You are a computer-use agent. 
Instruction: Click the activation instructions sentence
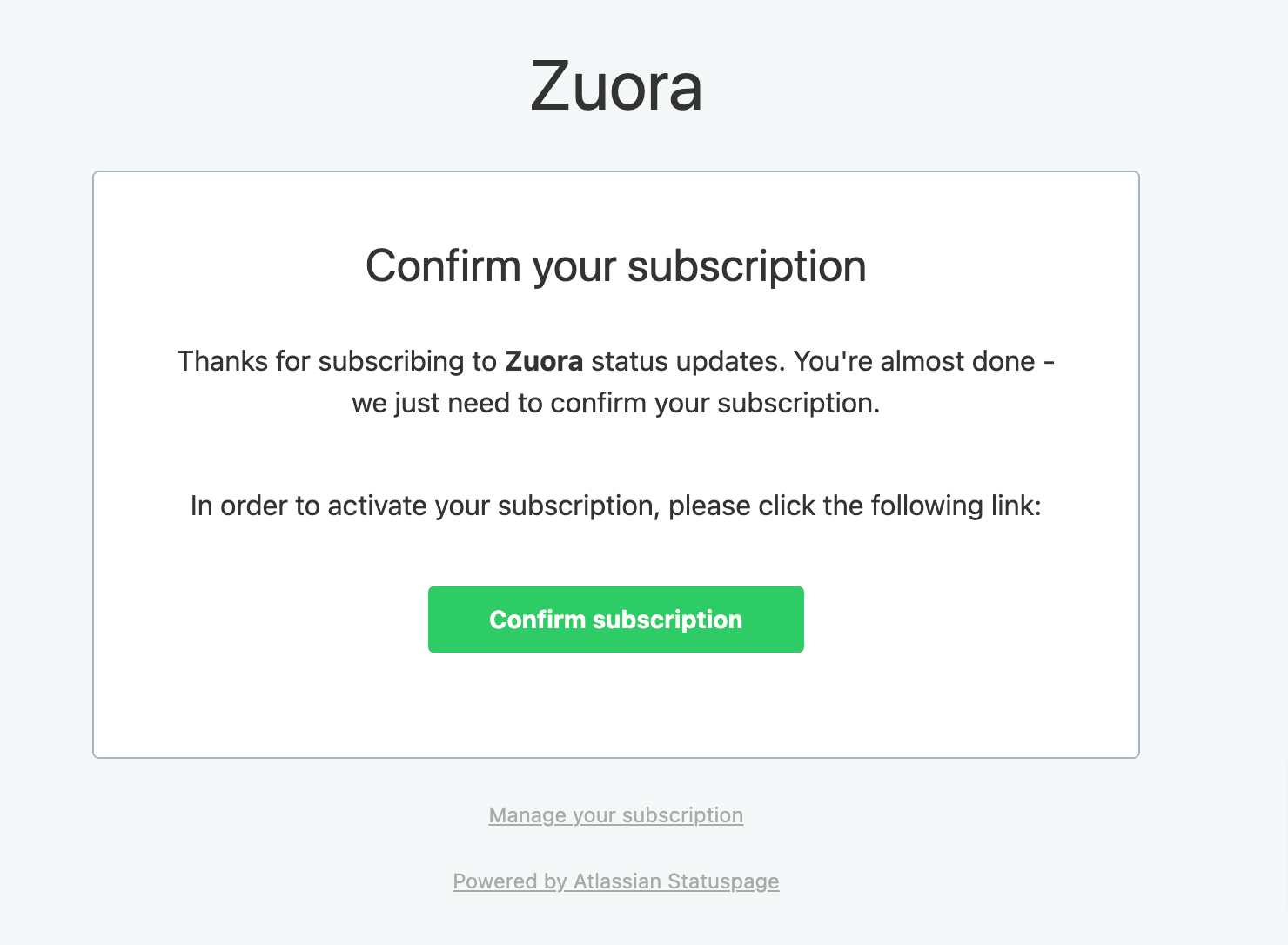(x=616, y=506)
